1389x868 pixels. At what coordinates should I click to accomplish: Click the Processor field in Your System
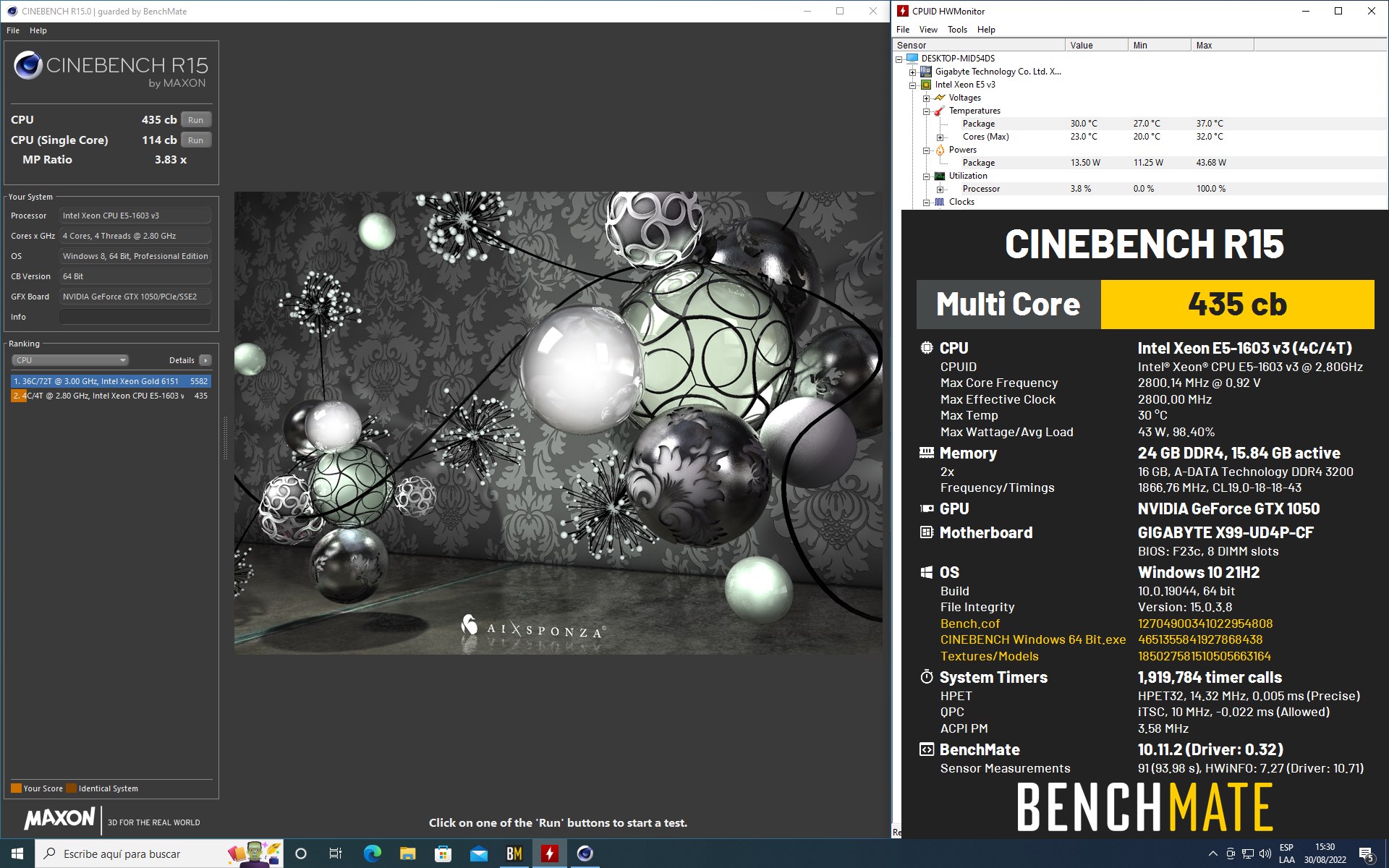[135, 216]
